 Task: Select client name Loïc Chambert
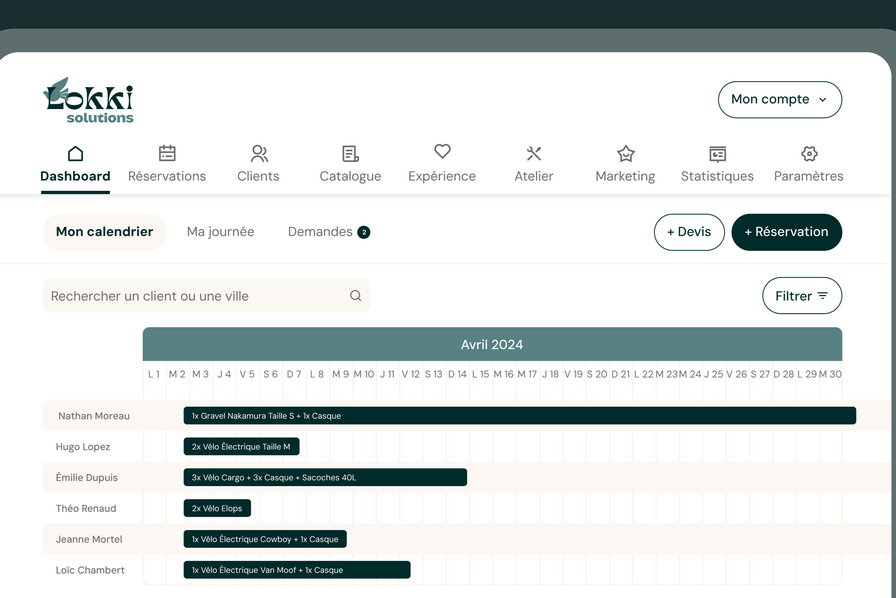(90, 571)
